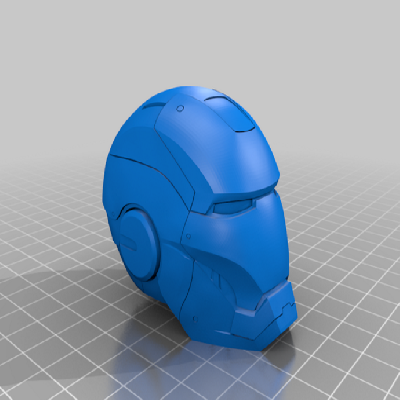The image size is (400, 400).
Task: Click the small rivet on top of helmet
Action: pos(180,108)
